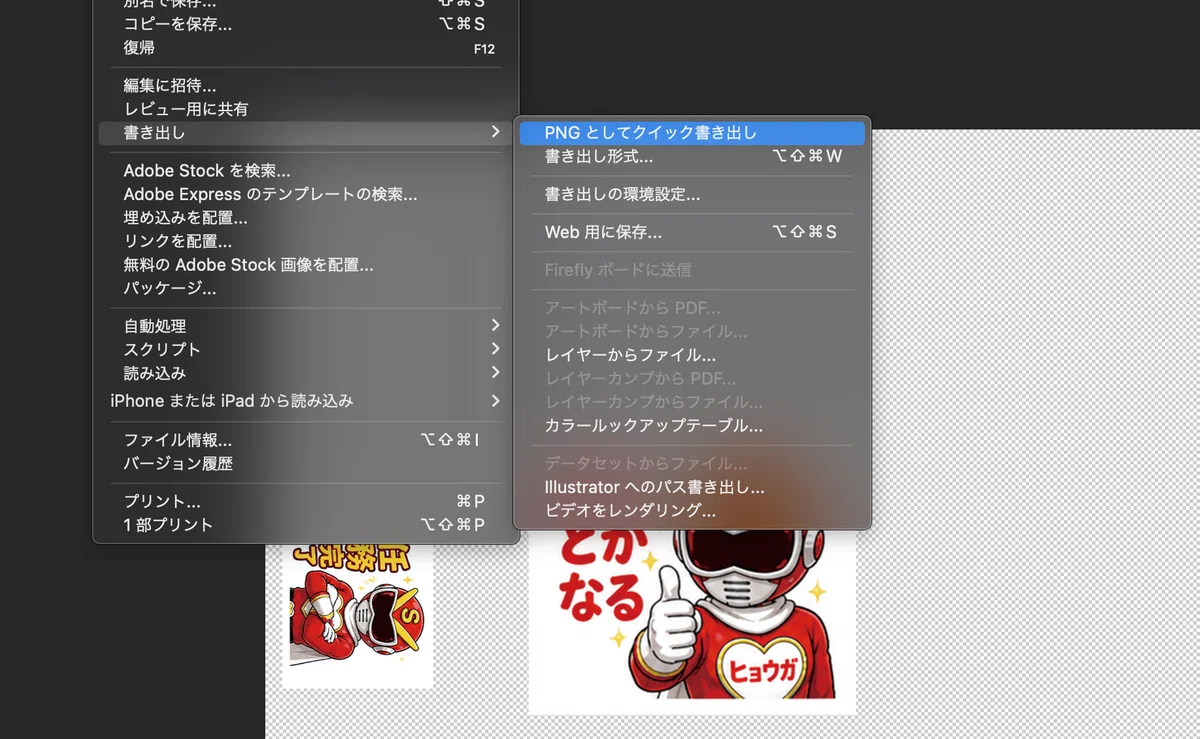
Task: Select リンクを配置...
Action: pyautogui.click(x=306, y=242)
